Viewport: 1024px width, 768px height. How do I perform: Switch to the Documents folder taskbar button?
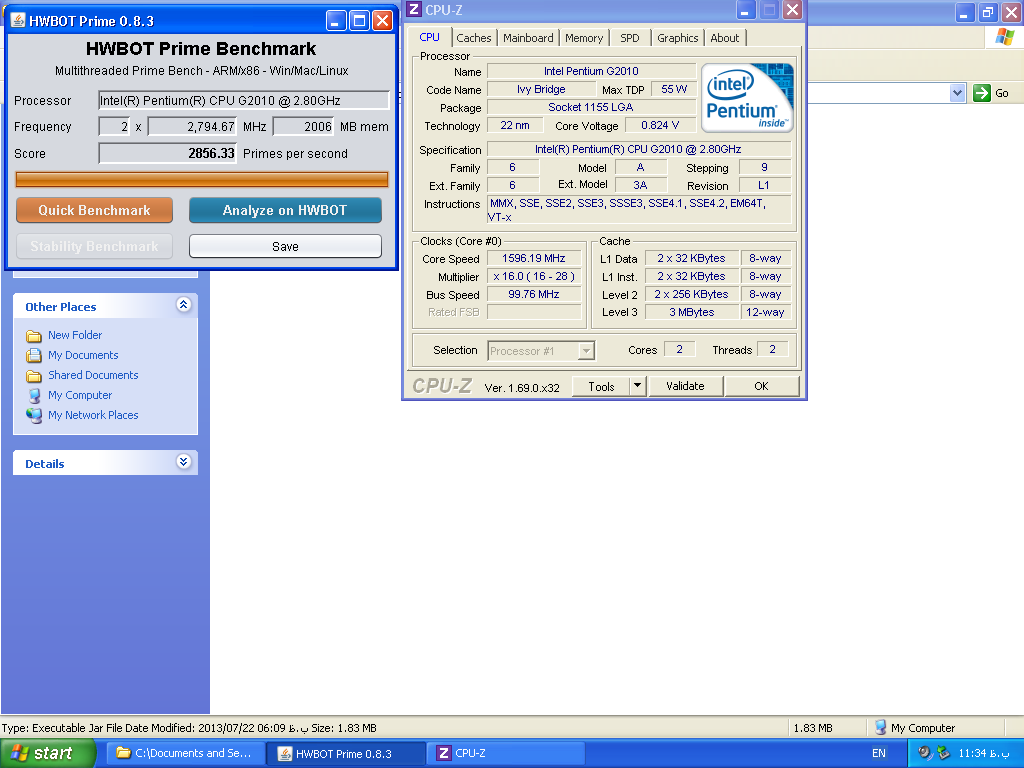click(185, 753)
